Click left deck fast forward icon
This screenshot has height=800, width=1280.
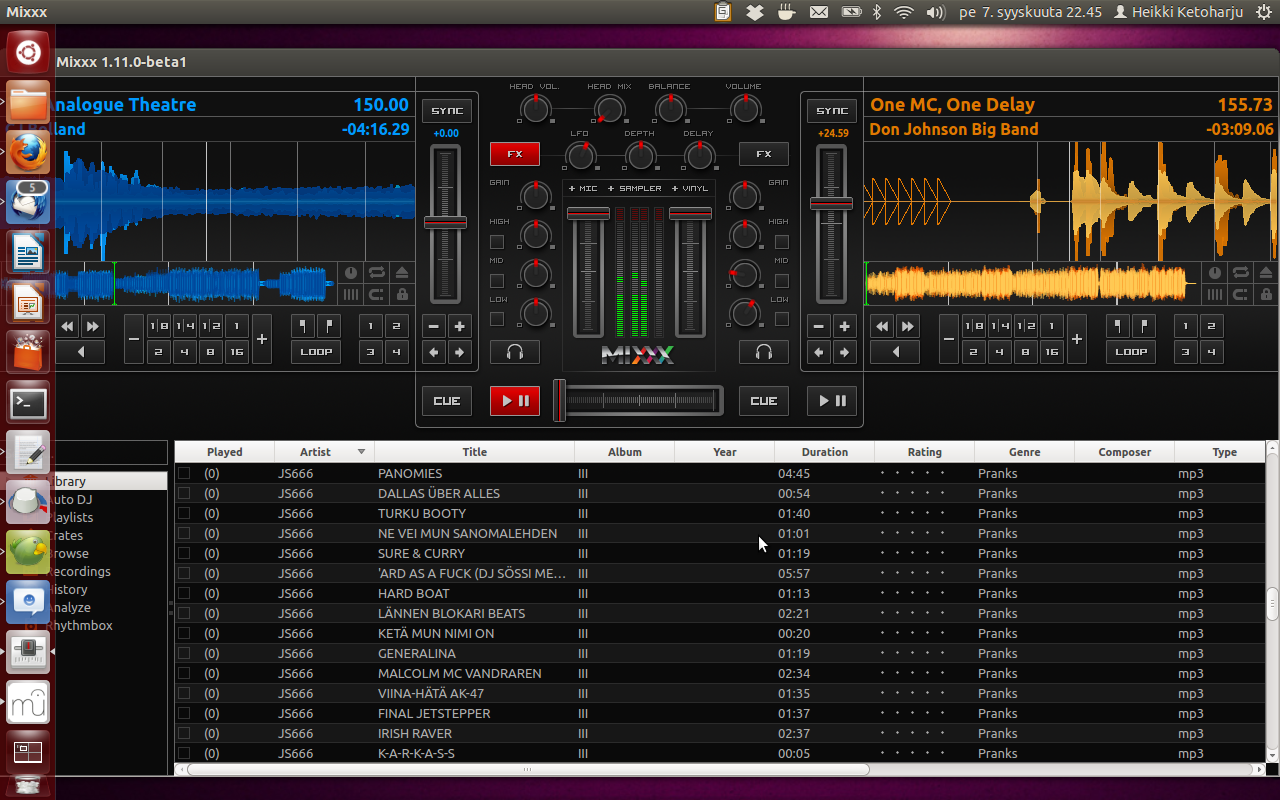92,326
